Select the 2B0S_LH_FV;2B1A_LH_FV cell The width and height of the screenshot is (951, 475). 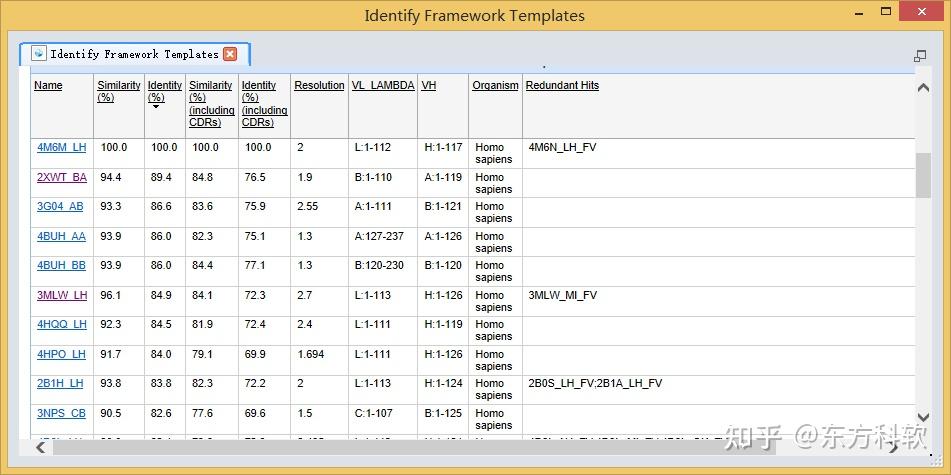point(595,383)
